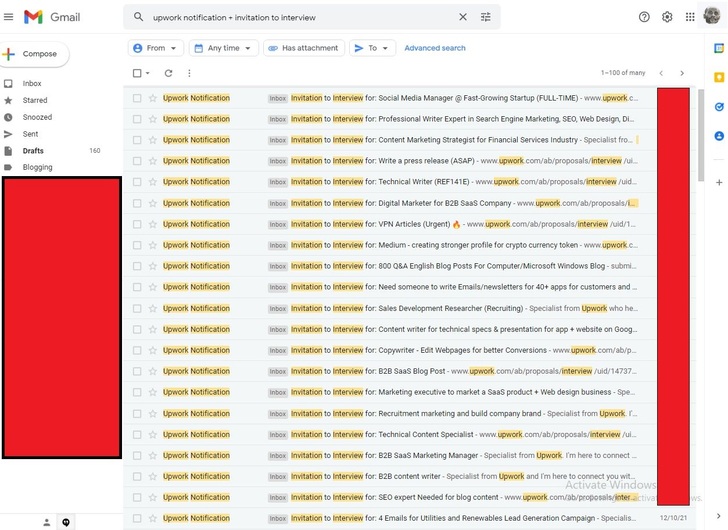Open the Any time filter dropdown
This screenshot has width=728, height=530.
pos(223,48)
